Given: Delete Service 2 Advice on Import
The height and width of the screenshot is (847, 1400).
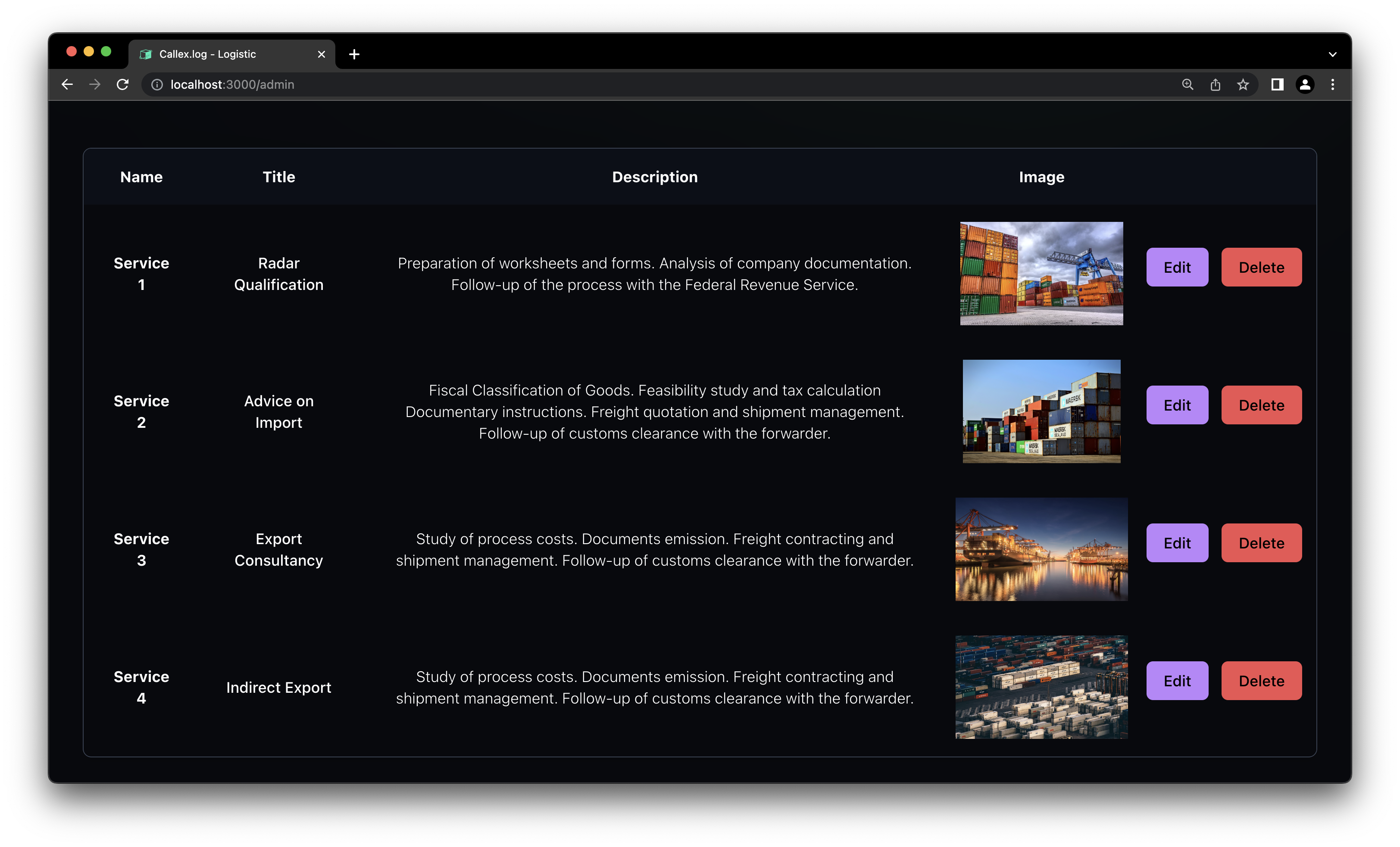Looking at the screenshot, I should coord(1261,405).
